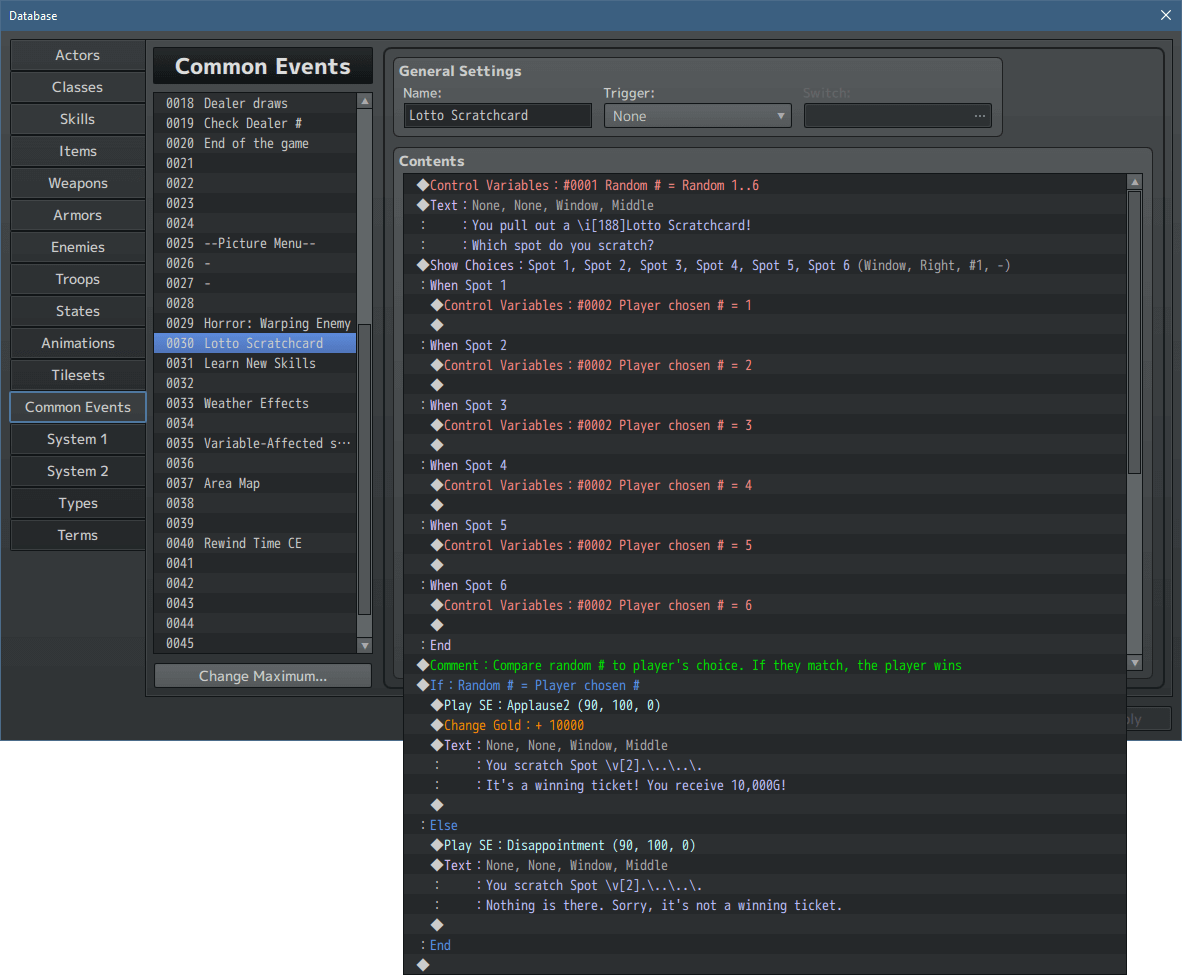Switch to the Types tab
The width and height of the screenshot is (1182, 977).
[x=78, y=504]
